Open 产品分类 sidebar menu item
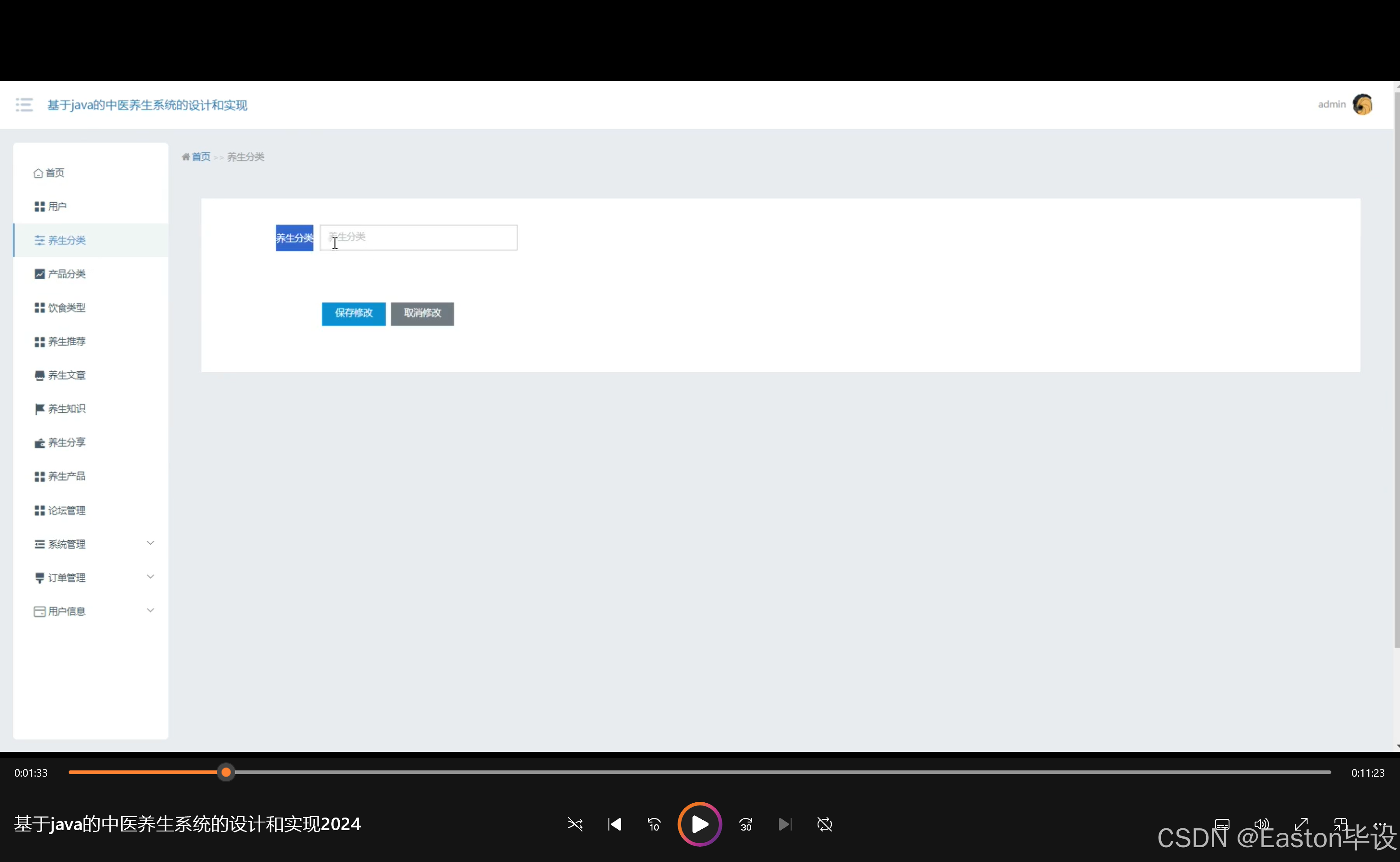1400x862 pixels. pos(67,274)
